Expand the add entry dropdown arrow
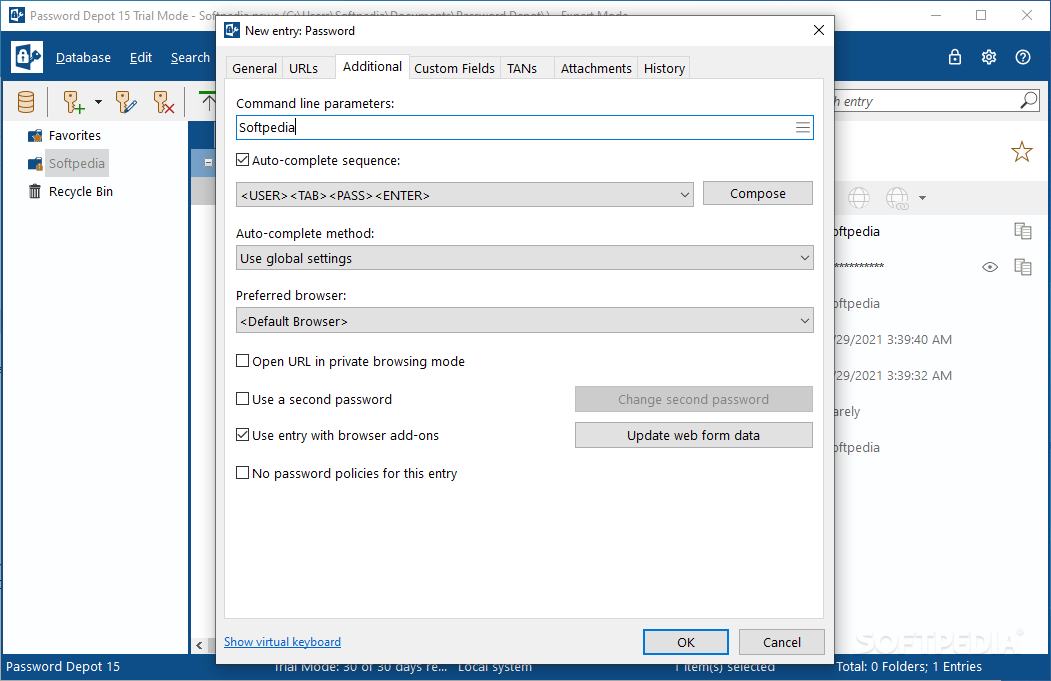This screenshot has width=1051, height=681. pyautogui.click(x=99, y=103)
